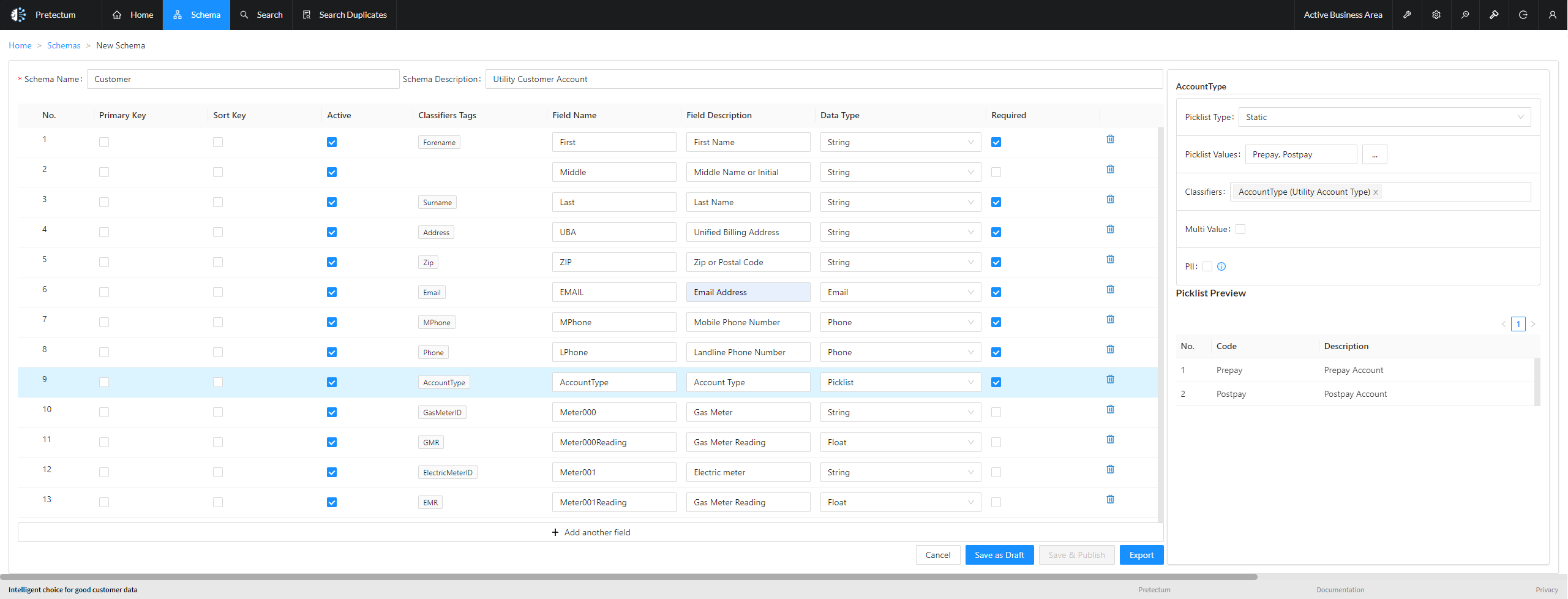The width and height of the screenshot is (1568, 599).
Task: Uncheck Active for the Middle field
Action: [x=332, y=172]
